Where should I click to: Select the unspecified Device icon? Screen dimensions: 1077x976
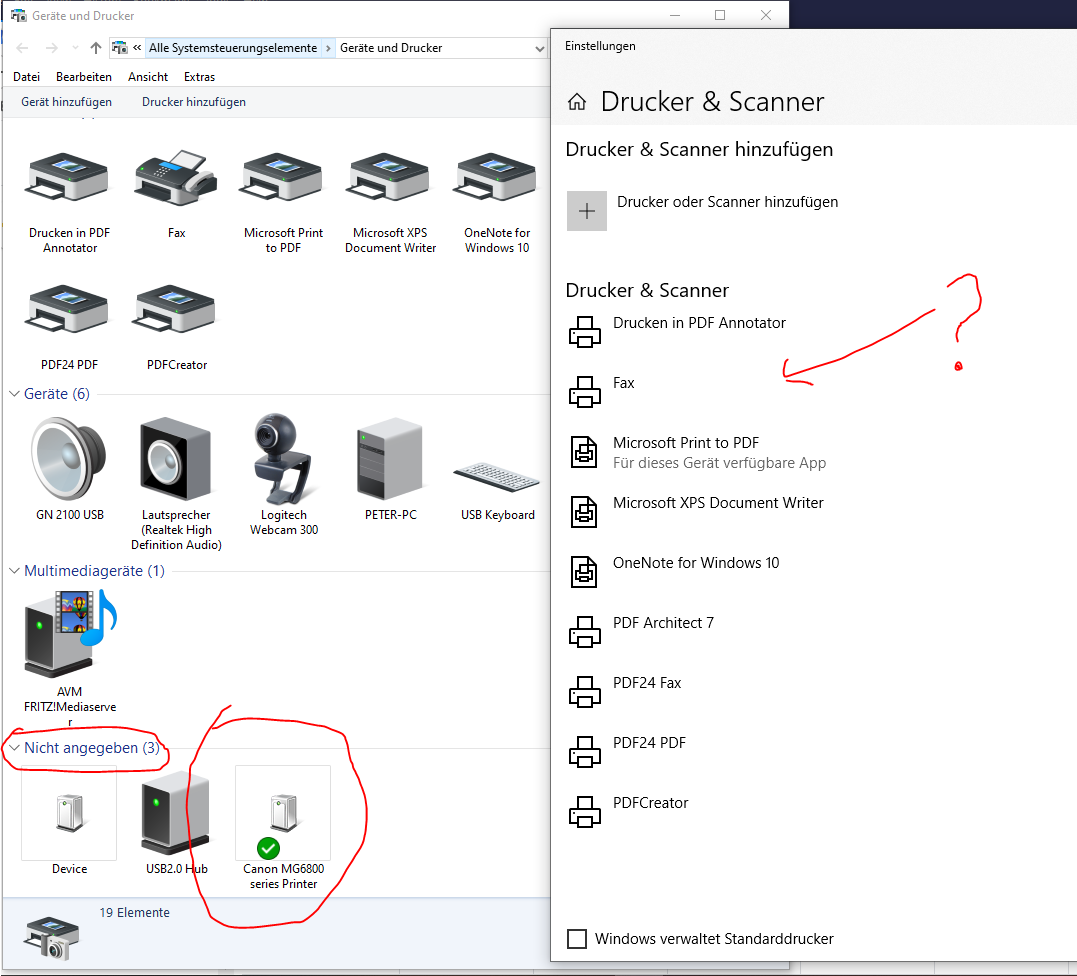click(69, 813)
